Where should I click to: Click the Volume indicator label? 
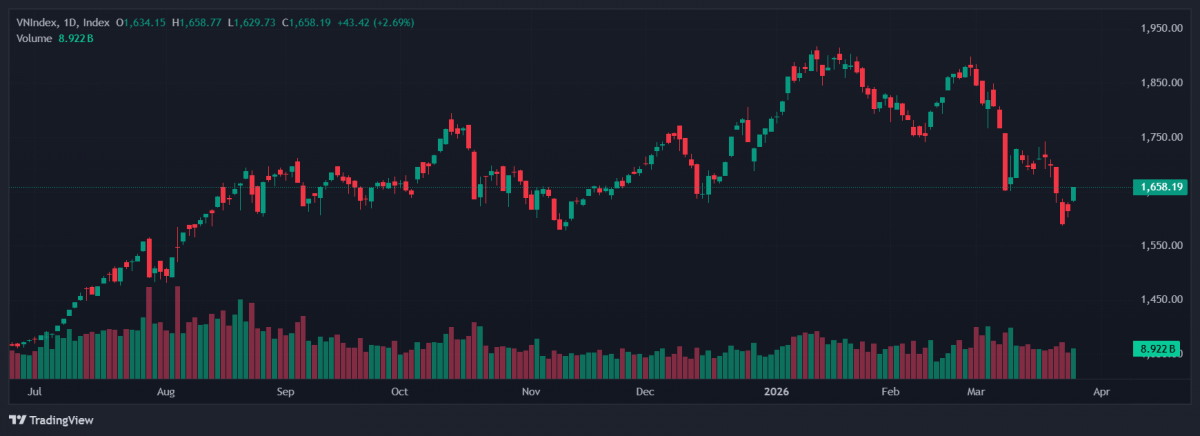pyautogui.click(x=34, y=38)
